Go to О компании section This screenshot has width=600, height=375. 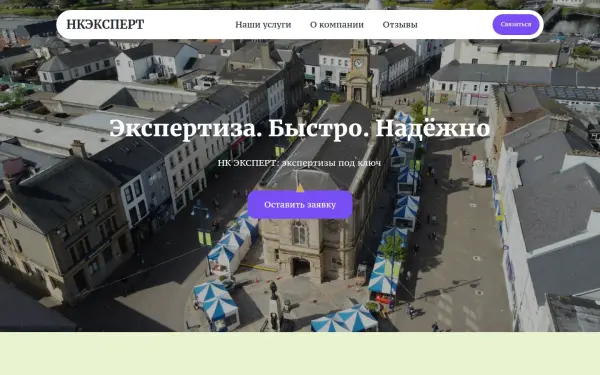pyautogui.click(x=337, y=24)
